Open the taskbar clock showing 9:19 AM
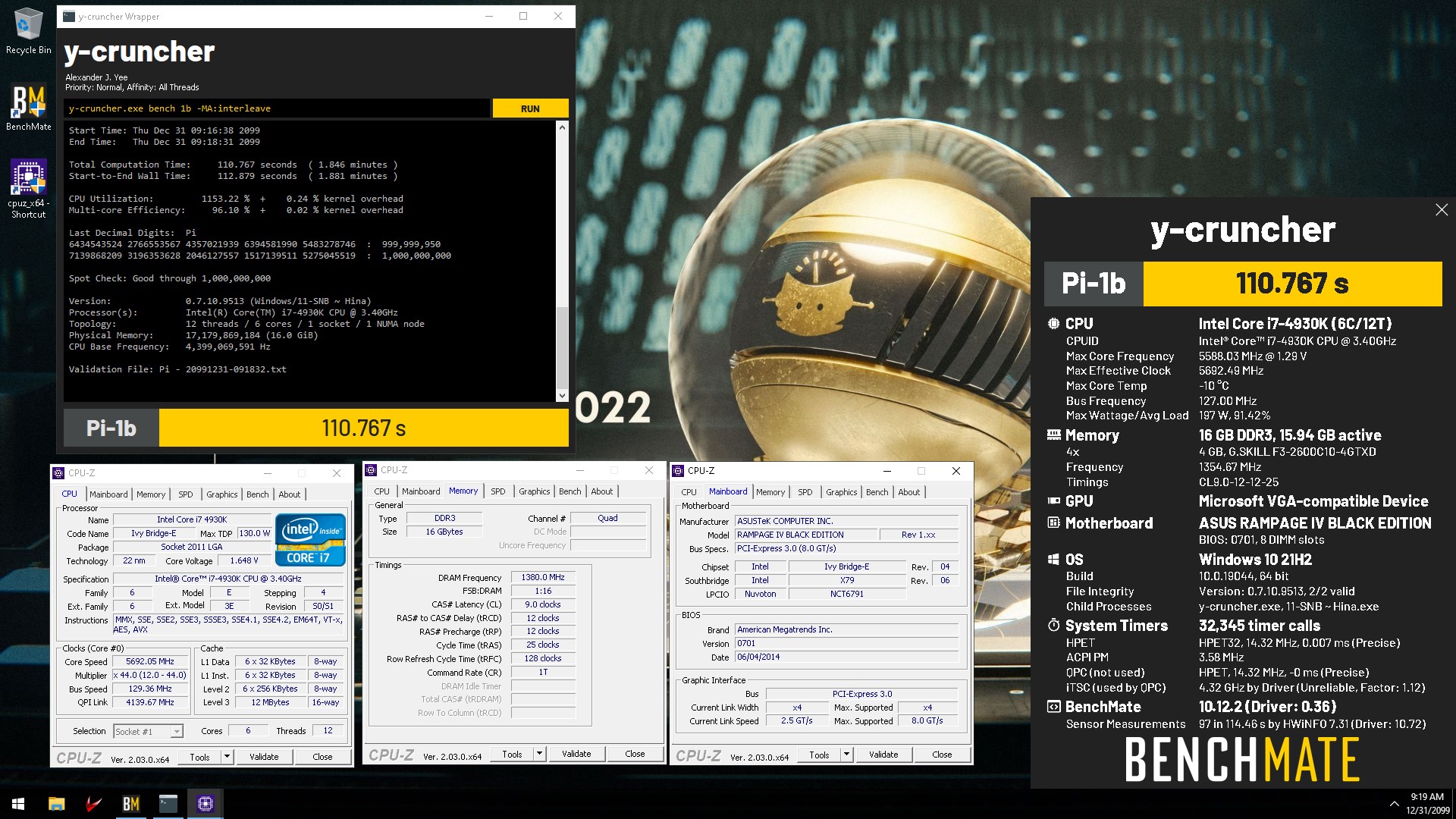Image resolution: width=1456 pixels, height=819 pixels. point(1427,804)
